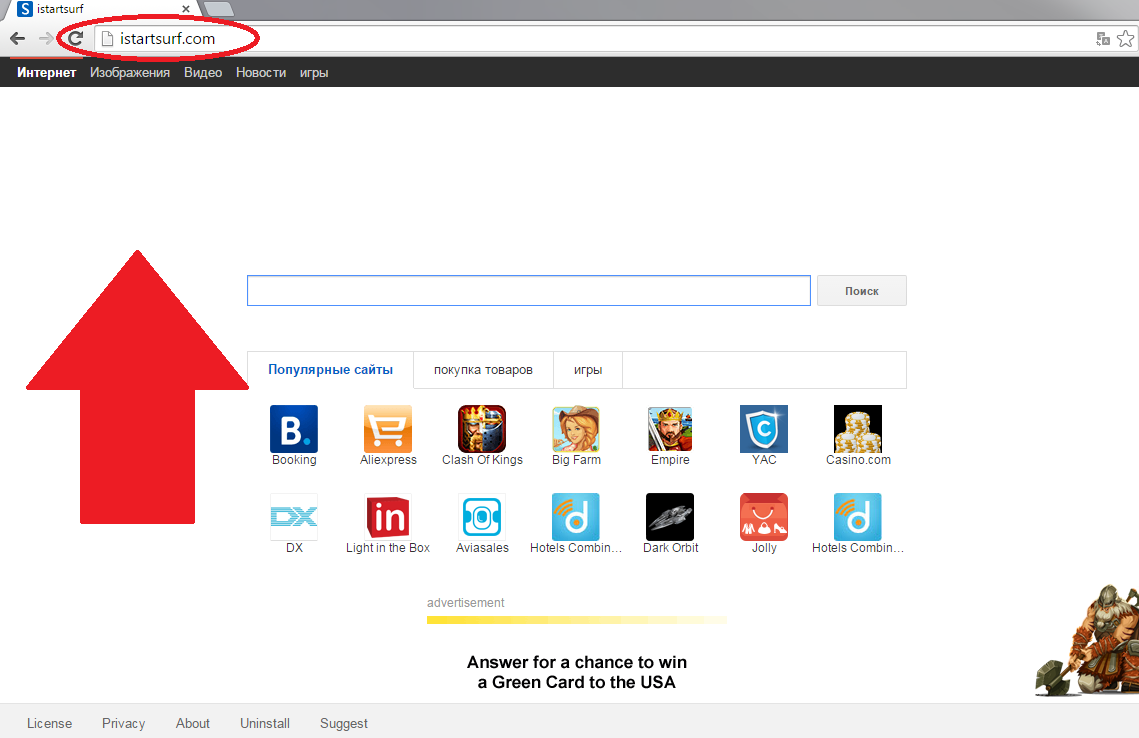1139x738 pixels.
Task: Launch the Dark Orbit spaceship icon
Action: pyautogui.click(x=670, y=517)
